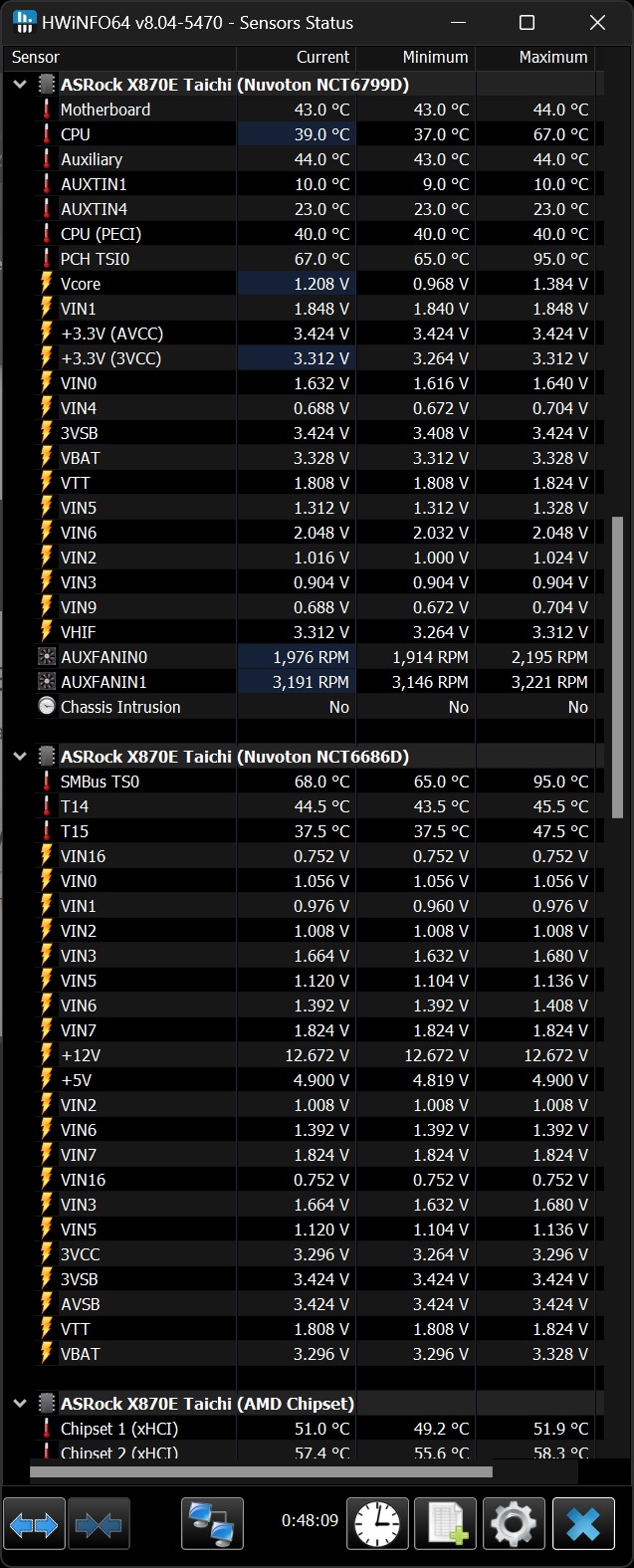
Task: Click the fan icon beside AUXFANIN0
Action: [46, 657]
